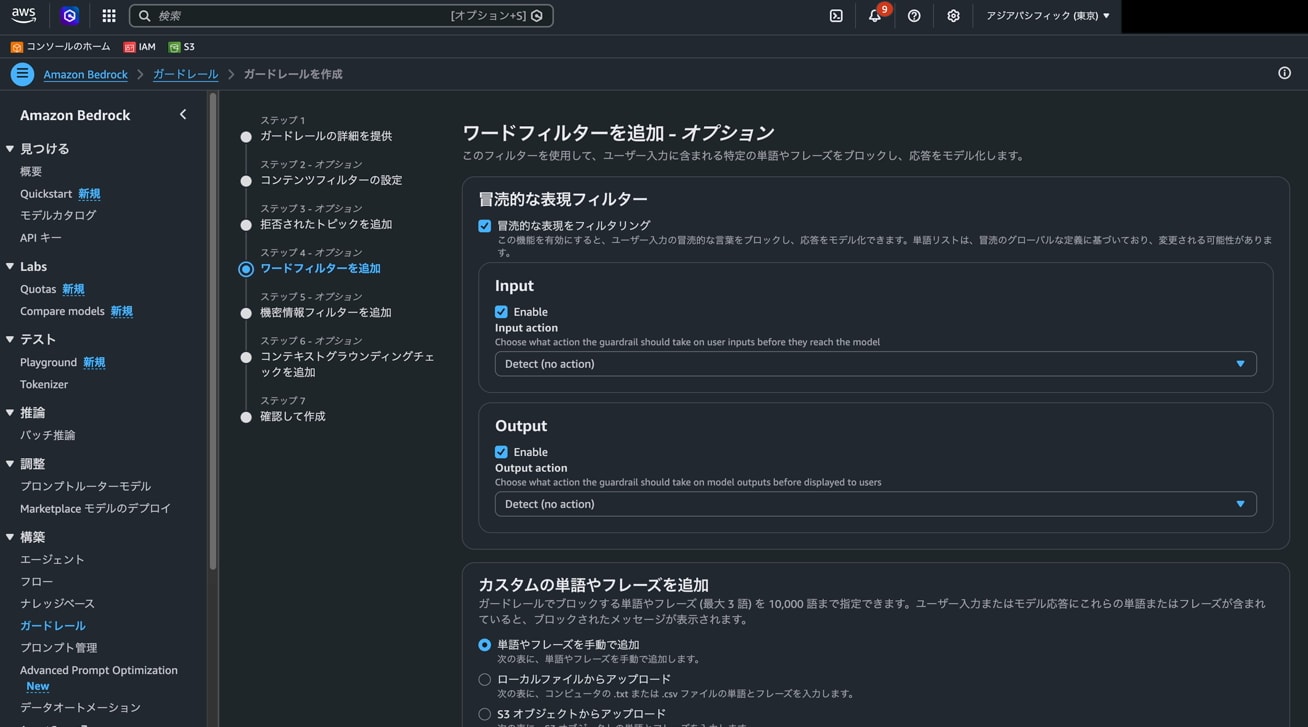The height and width of the screenshot is (727, 1308).
Task: Open フロー in sidebar
Action: click(36, 581)
